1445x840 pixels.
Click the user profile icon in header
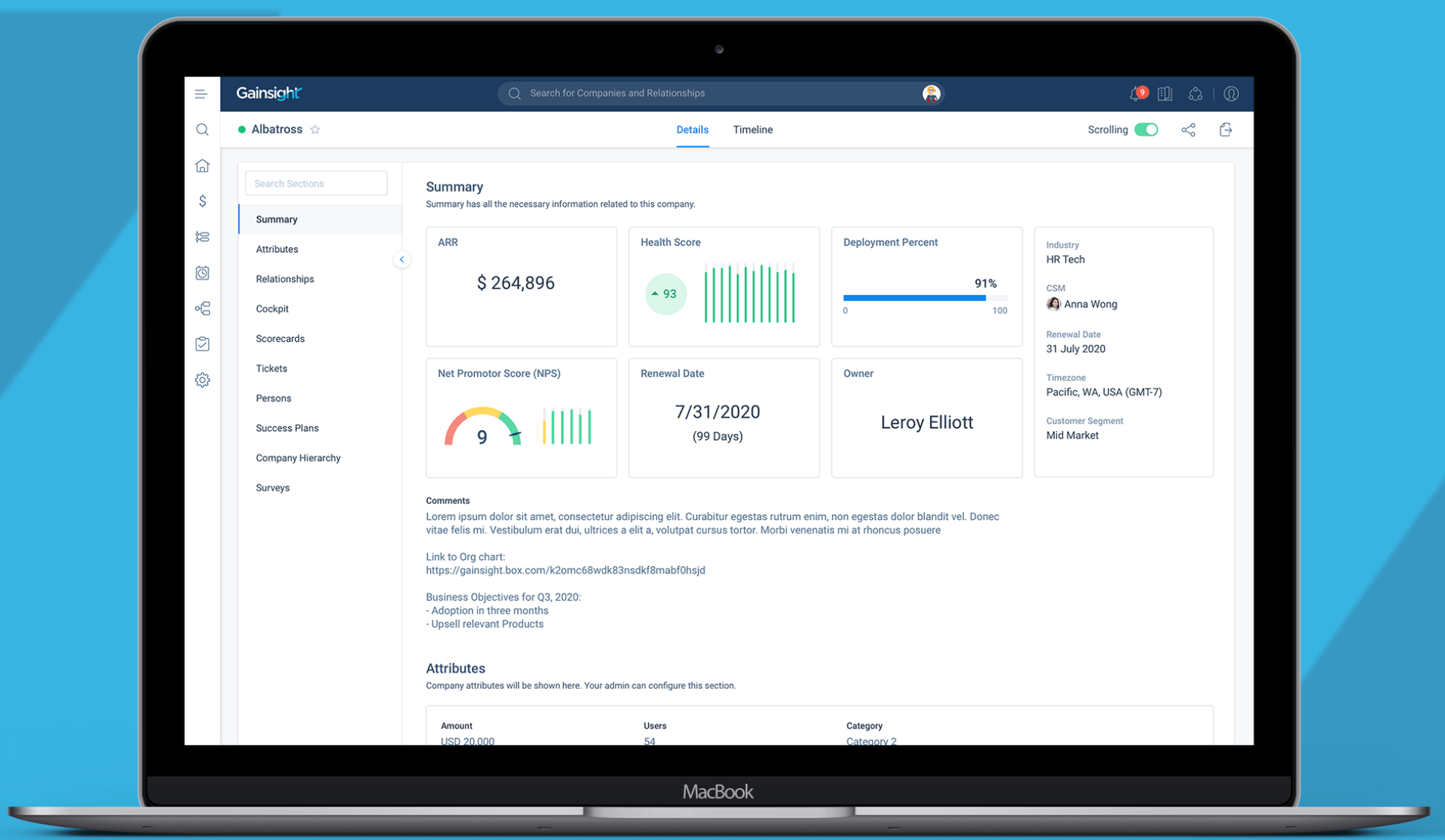pos(1231,93)
